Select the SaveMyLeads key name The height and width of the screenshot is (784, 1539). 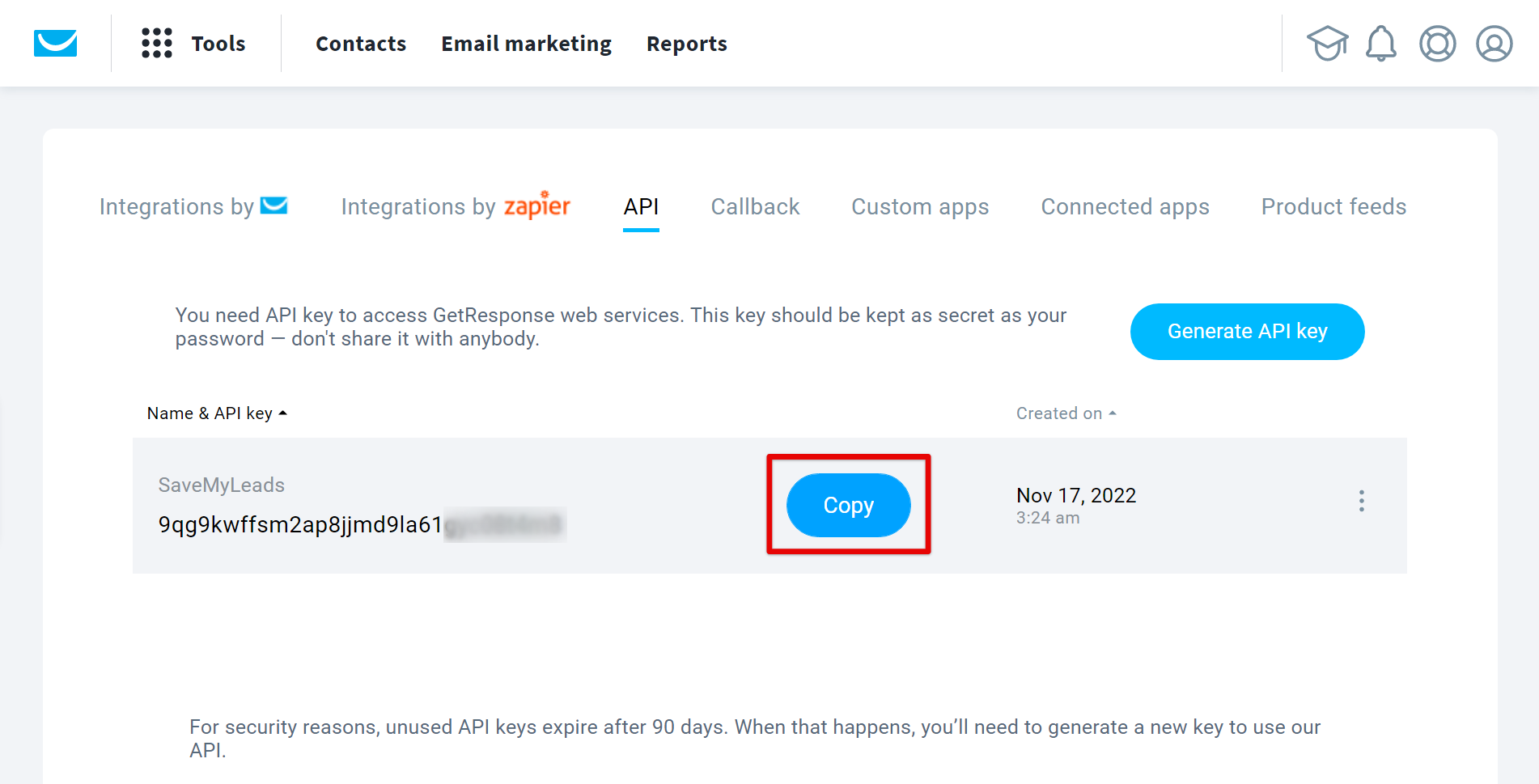[222, 485]
